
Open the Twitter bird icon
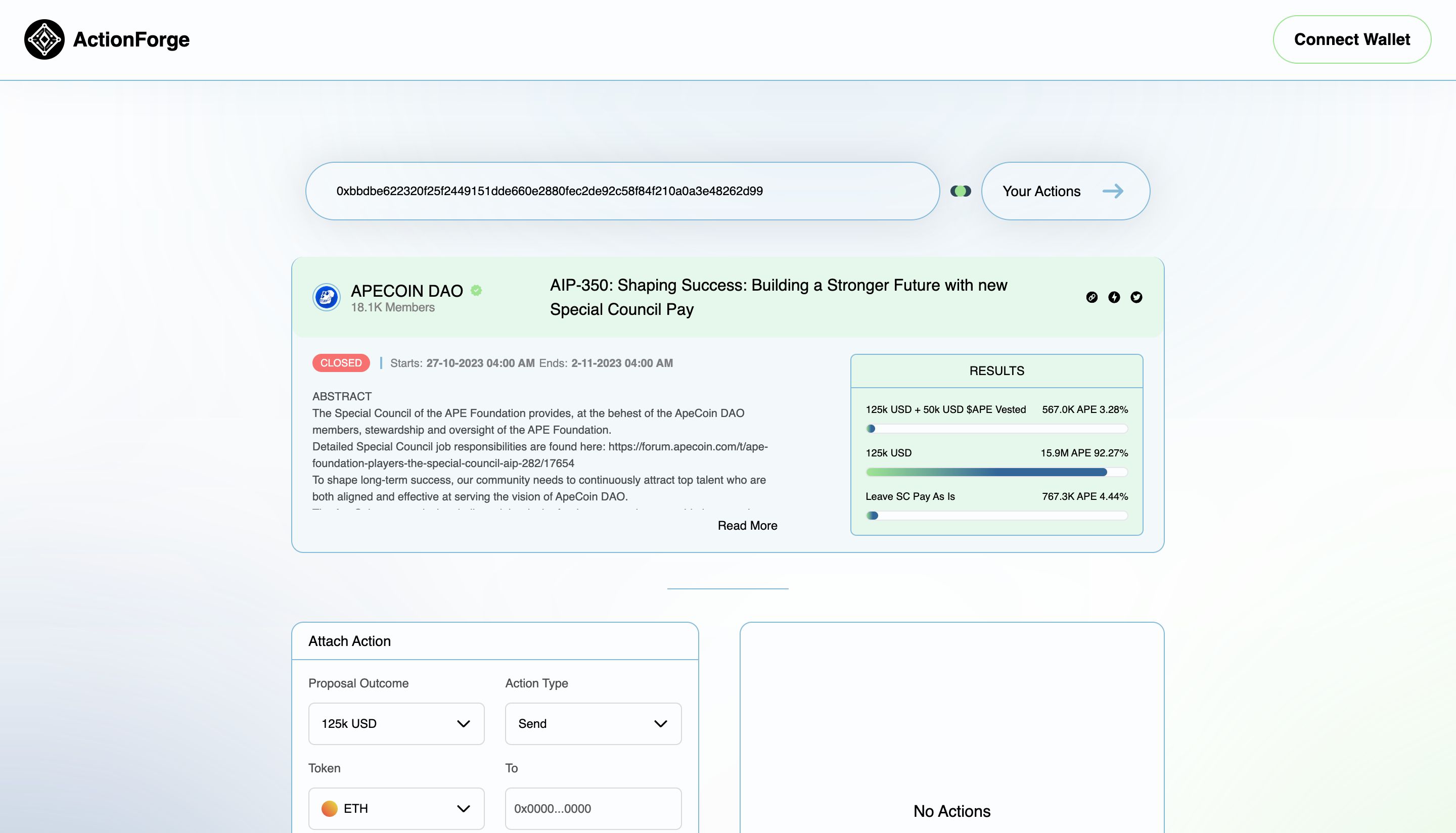pos(1136,297)
